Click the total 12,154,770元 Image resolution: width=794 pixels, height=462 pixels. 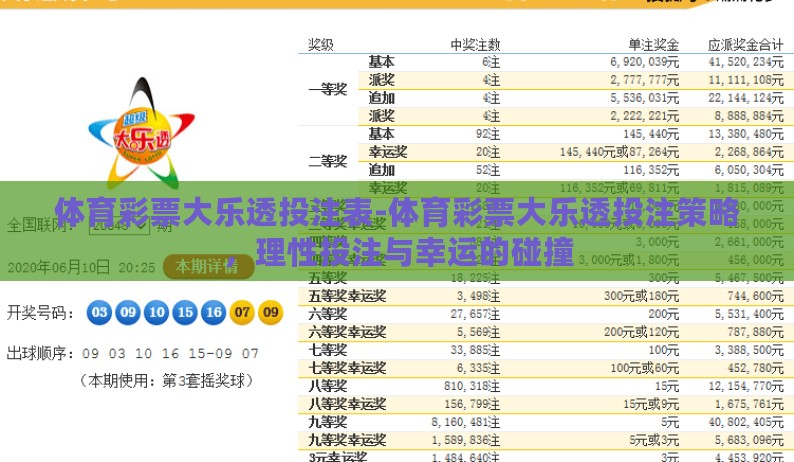746,386
